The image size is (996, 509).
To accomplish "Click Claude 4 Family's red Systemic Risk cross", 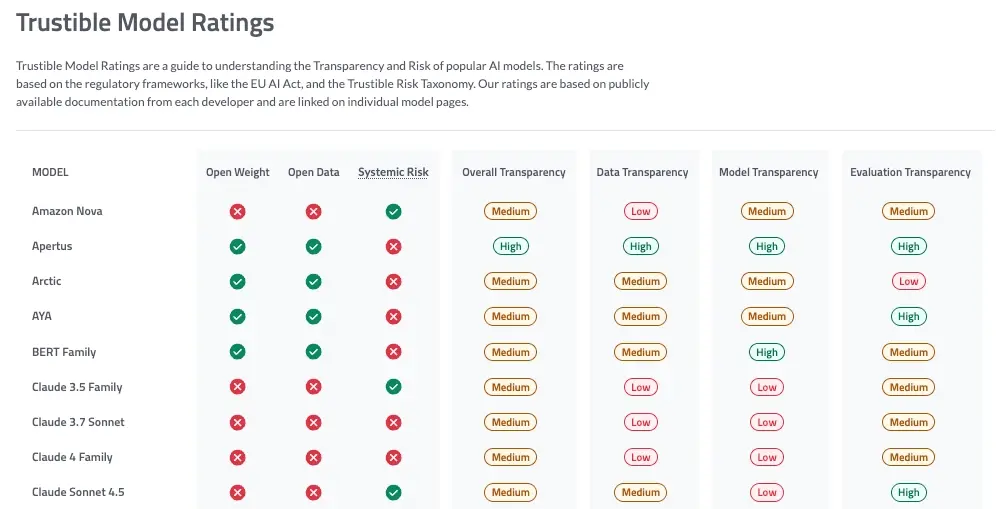I will [393, 458].
